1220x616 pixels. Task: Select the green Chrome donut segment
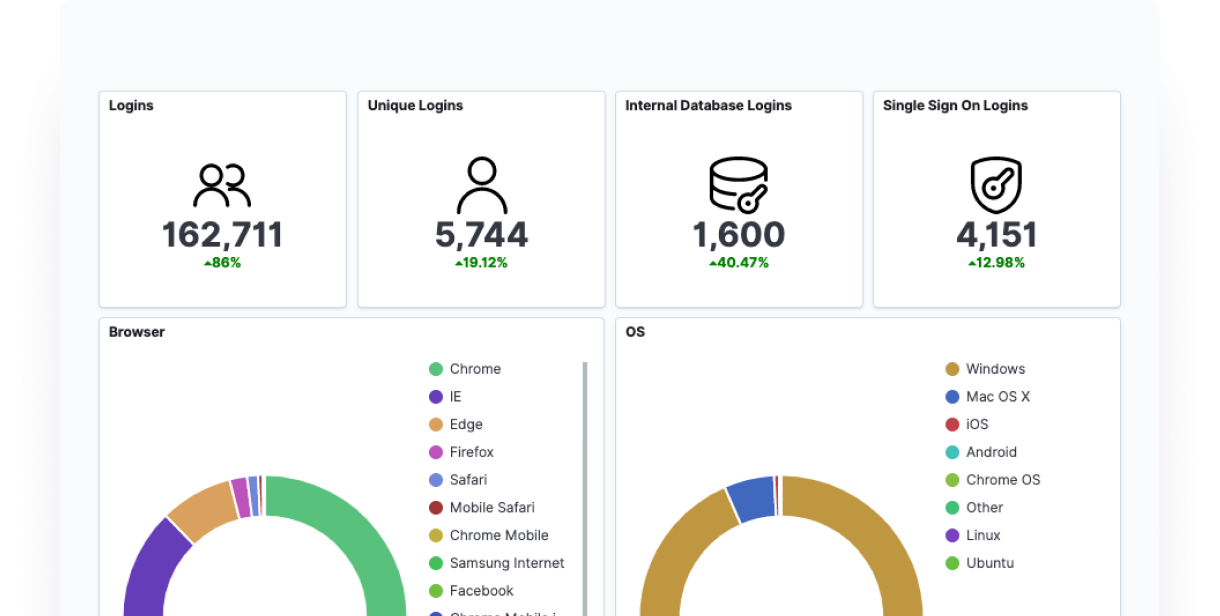[x=360, y=530]
